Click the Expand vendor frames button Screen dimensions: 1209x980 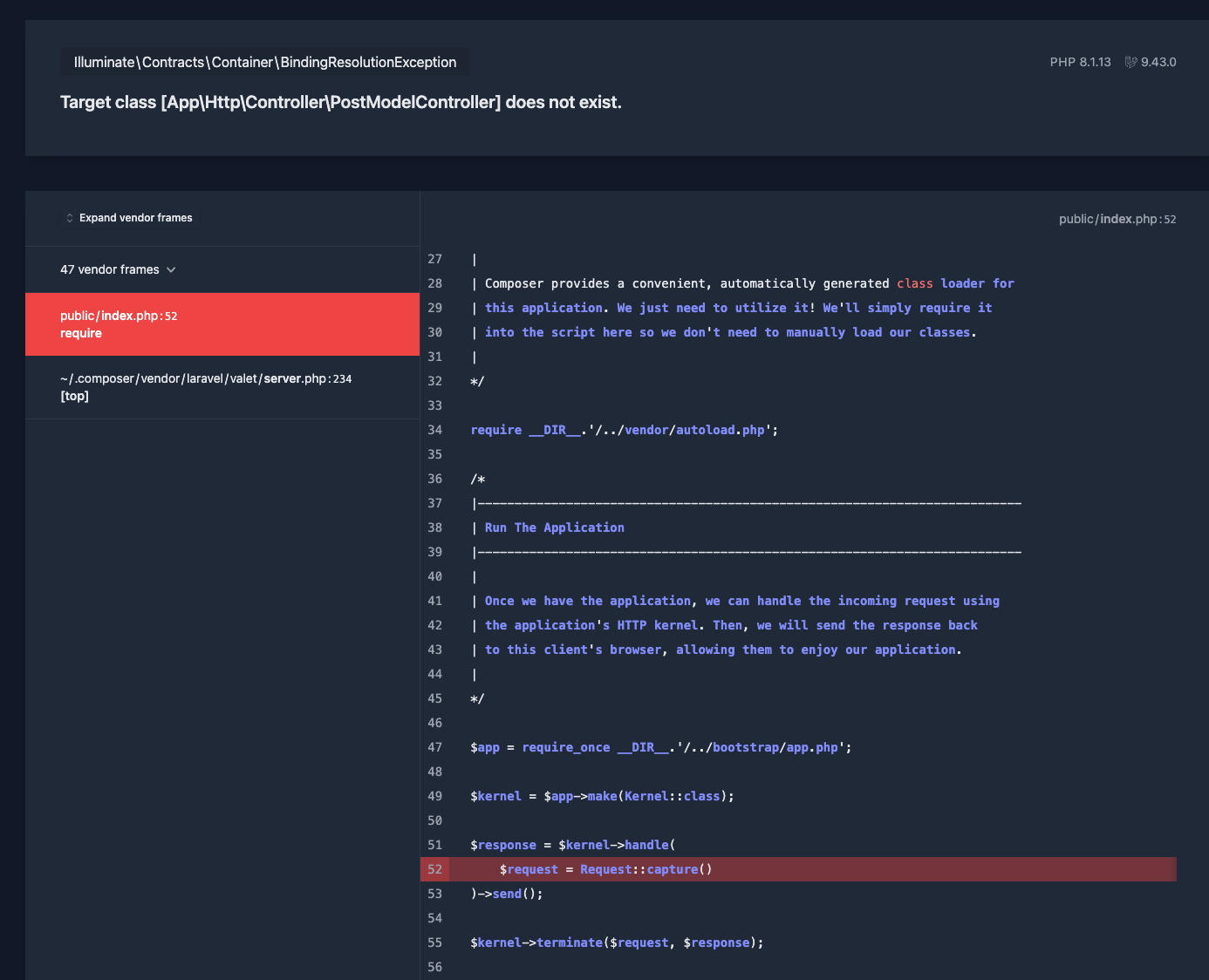[129, 218]
